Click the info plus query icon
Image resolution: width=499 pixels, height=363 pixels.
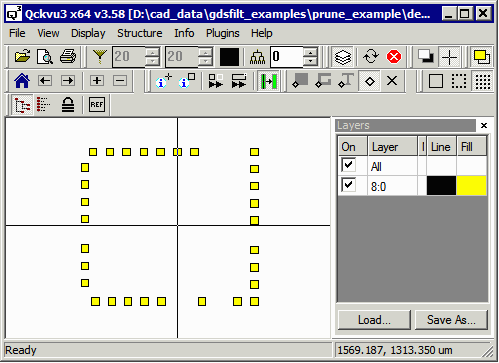pos(163,81)
